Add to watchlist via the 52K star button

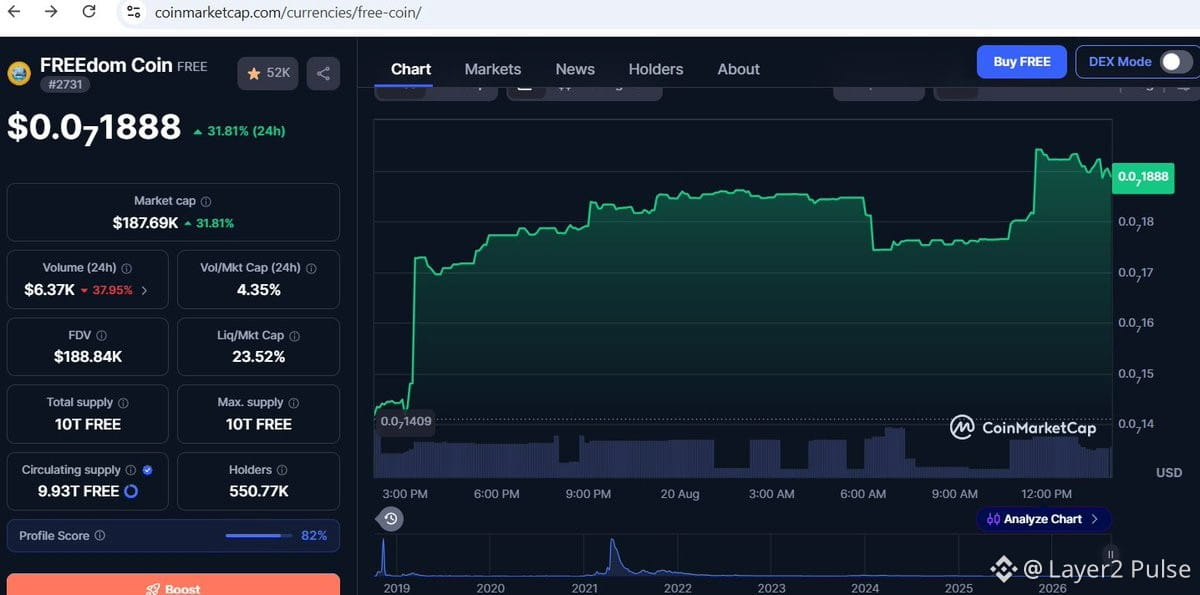[268, 73]
